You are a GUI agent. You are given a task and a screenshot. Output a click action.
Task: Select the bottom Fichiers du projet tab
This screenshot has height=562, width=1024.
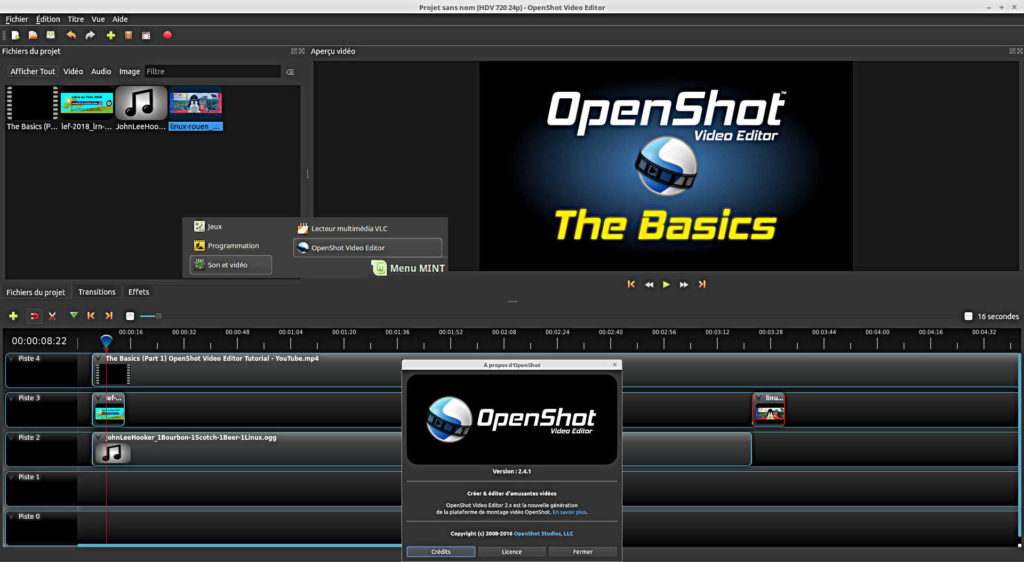[x=36, y=292]
